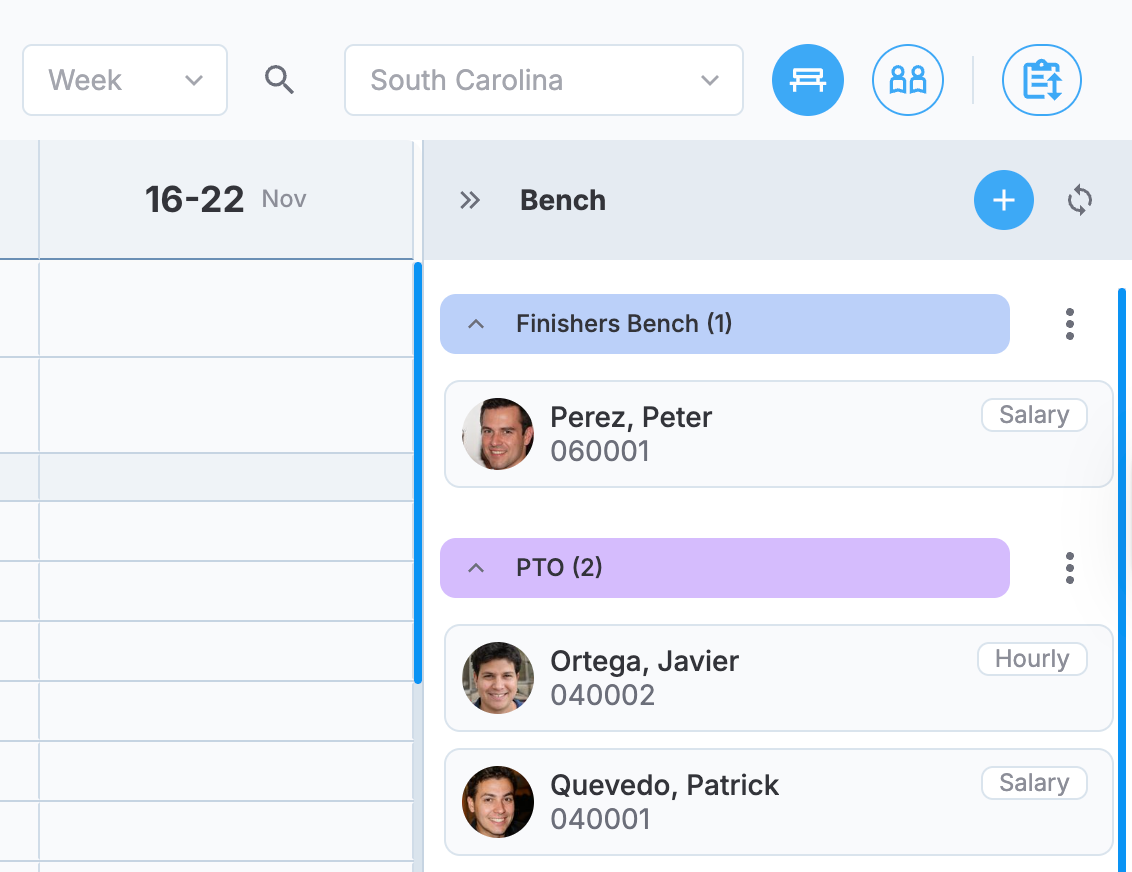Click the schedule's vertical scrollbar

click(x=417, y=473)
